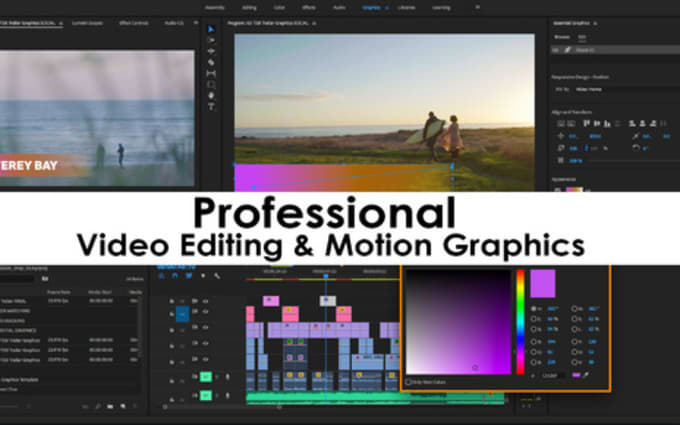This screenshot has width=680, height=425.
Task: Select the Red radio button in picker
Action: [534, 342]
